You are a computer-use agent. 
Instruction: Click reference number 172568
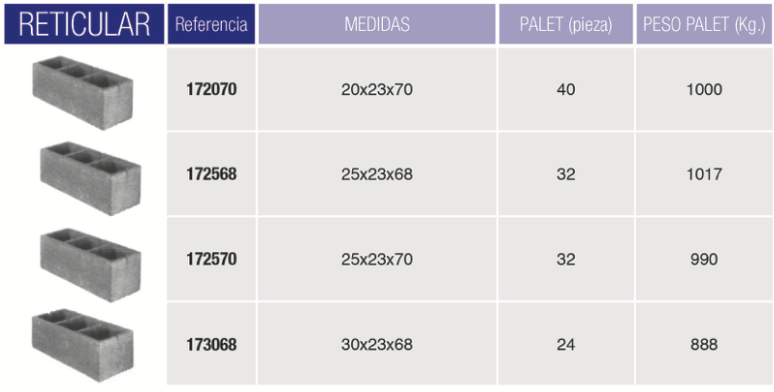pyautogui.click(x=211, y=174)
